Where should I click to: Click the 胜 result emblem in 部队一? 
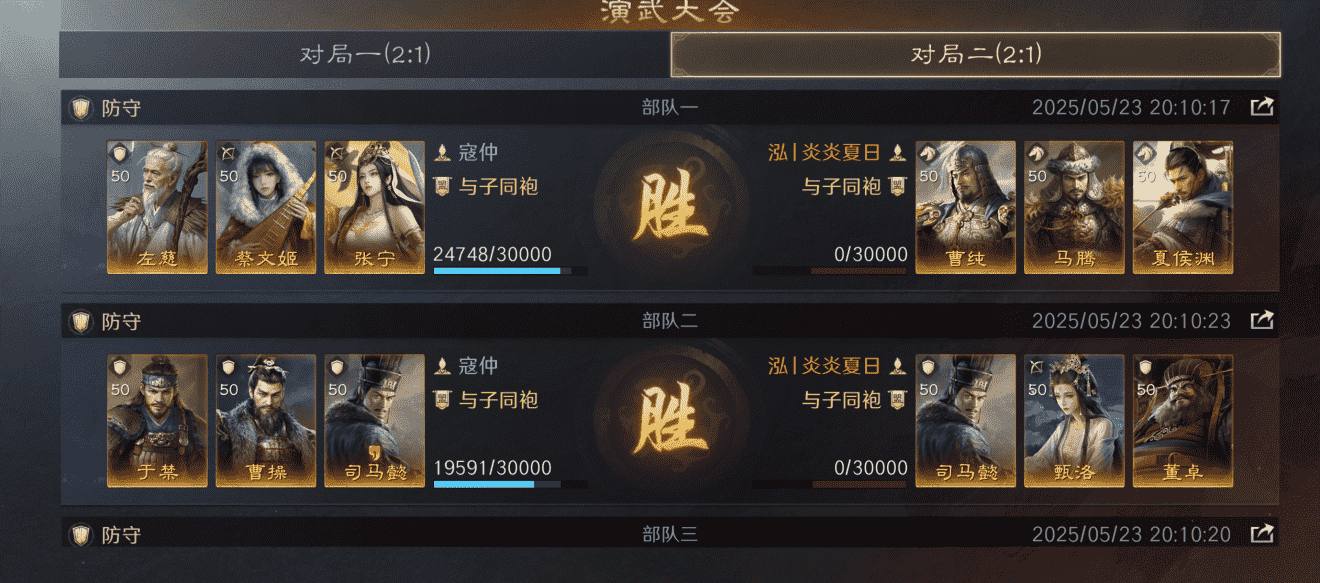point(670,207)
